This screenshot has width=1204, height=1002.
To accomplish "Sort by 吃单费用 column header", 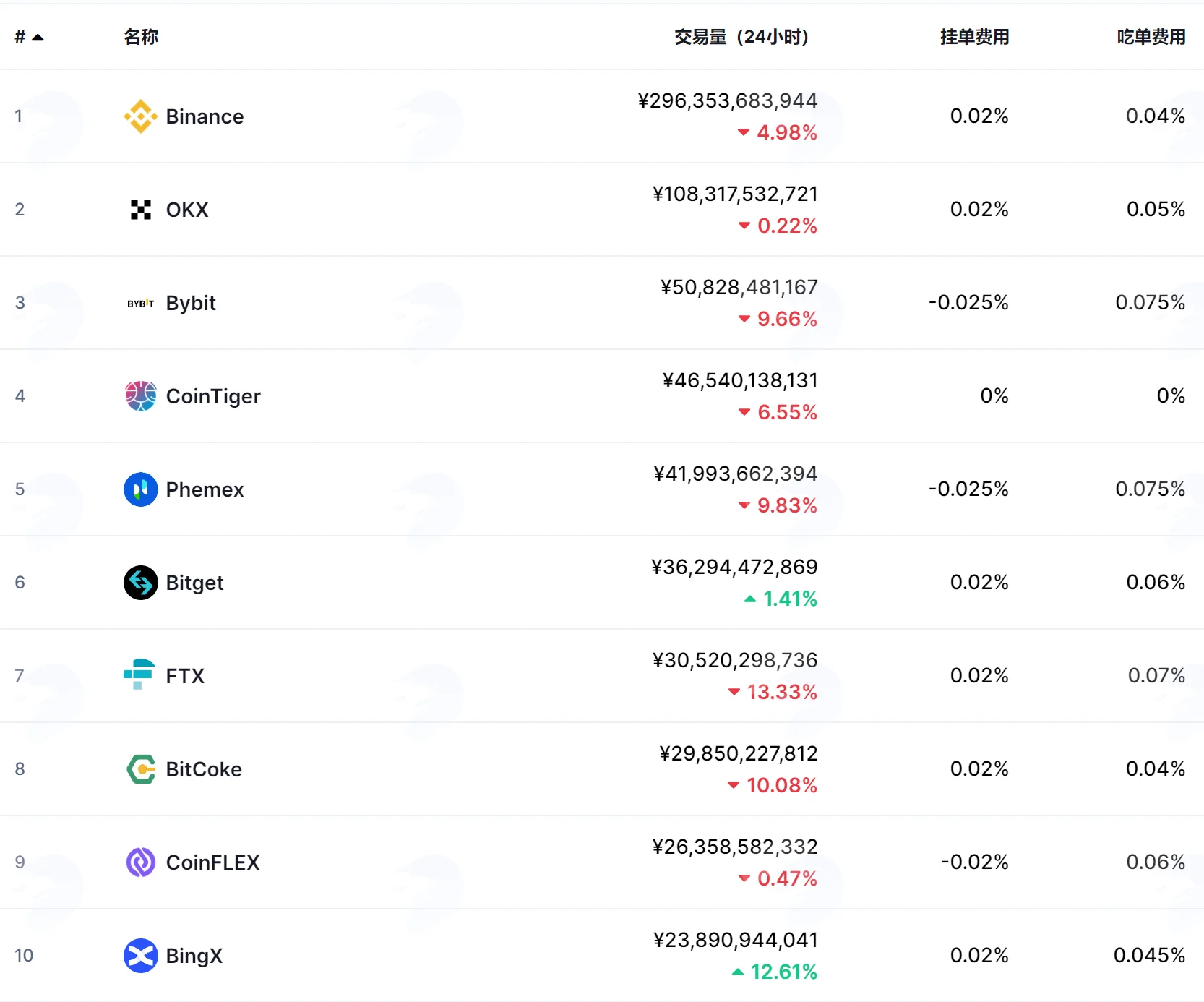I will click(x=1151, y=37).
